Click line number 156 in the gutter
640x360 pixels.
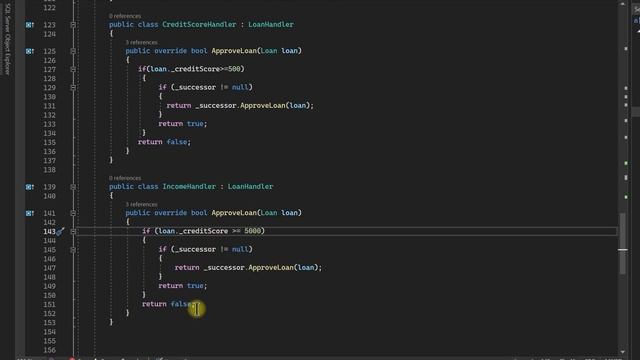tap(49, 350)
